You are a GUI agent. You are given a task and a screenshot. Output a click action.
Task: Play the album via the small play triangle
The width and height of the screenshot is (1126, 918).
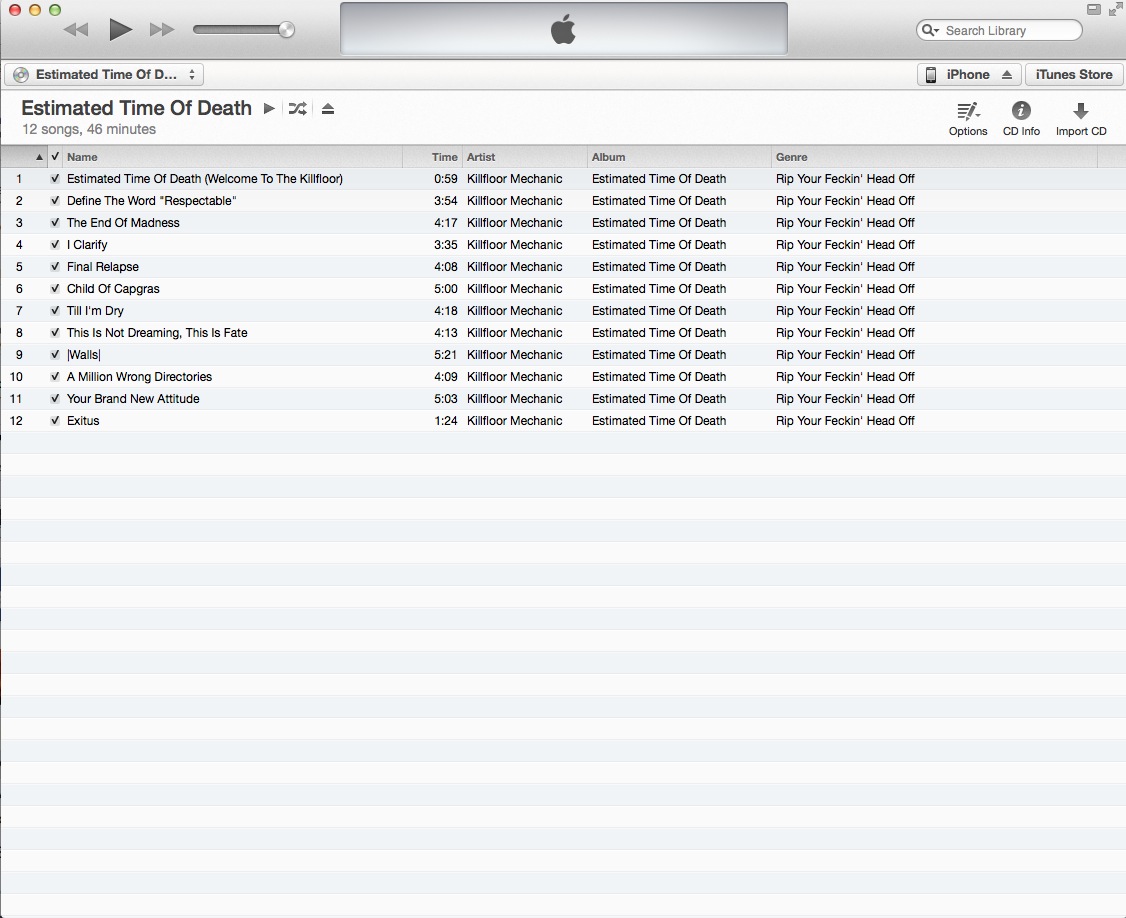point(269,108)
